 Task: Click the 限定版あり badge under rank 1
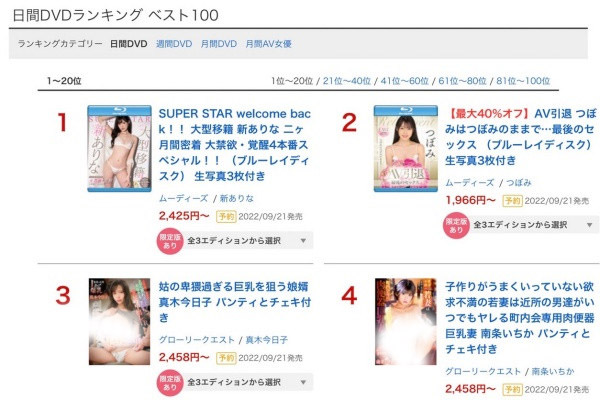(x=170, y=241)
